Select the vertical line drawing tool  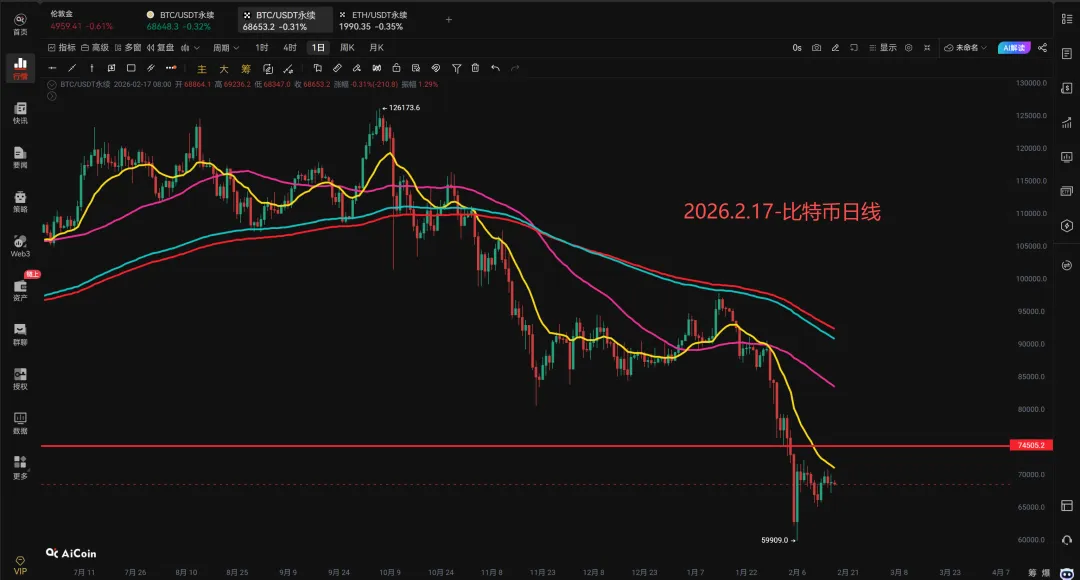point(92,68)
